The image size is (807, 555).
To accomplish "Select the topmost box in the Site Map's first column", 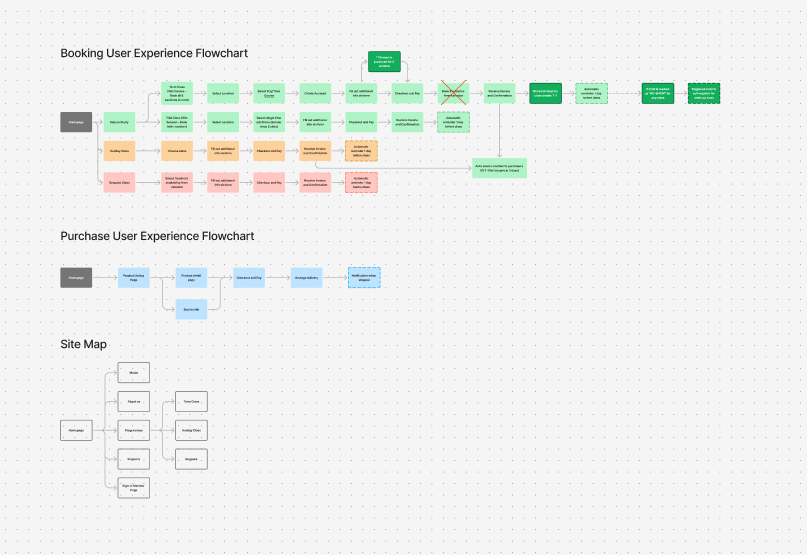I will click(x=134, y=372).
